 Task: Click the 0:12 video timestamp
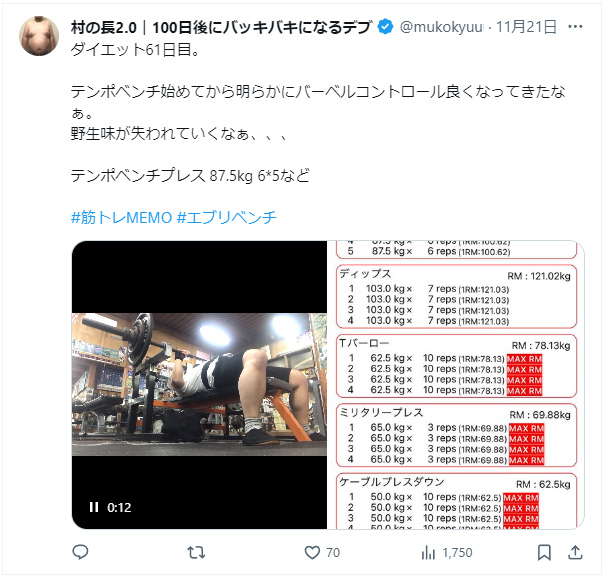tap(119, 507)
